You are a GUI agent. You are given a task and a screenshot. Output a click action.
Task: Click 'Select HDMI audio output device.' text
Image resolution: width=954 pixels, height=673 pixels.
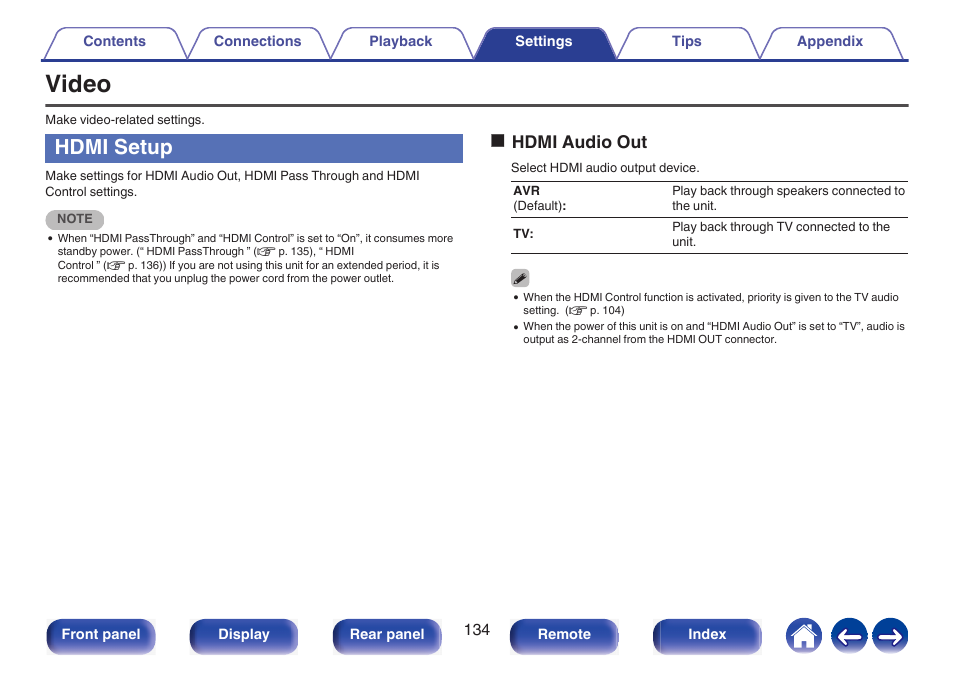click(605, 168)
